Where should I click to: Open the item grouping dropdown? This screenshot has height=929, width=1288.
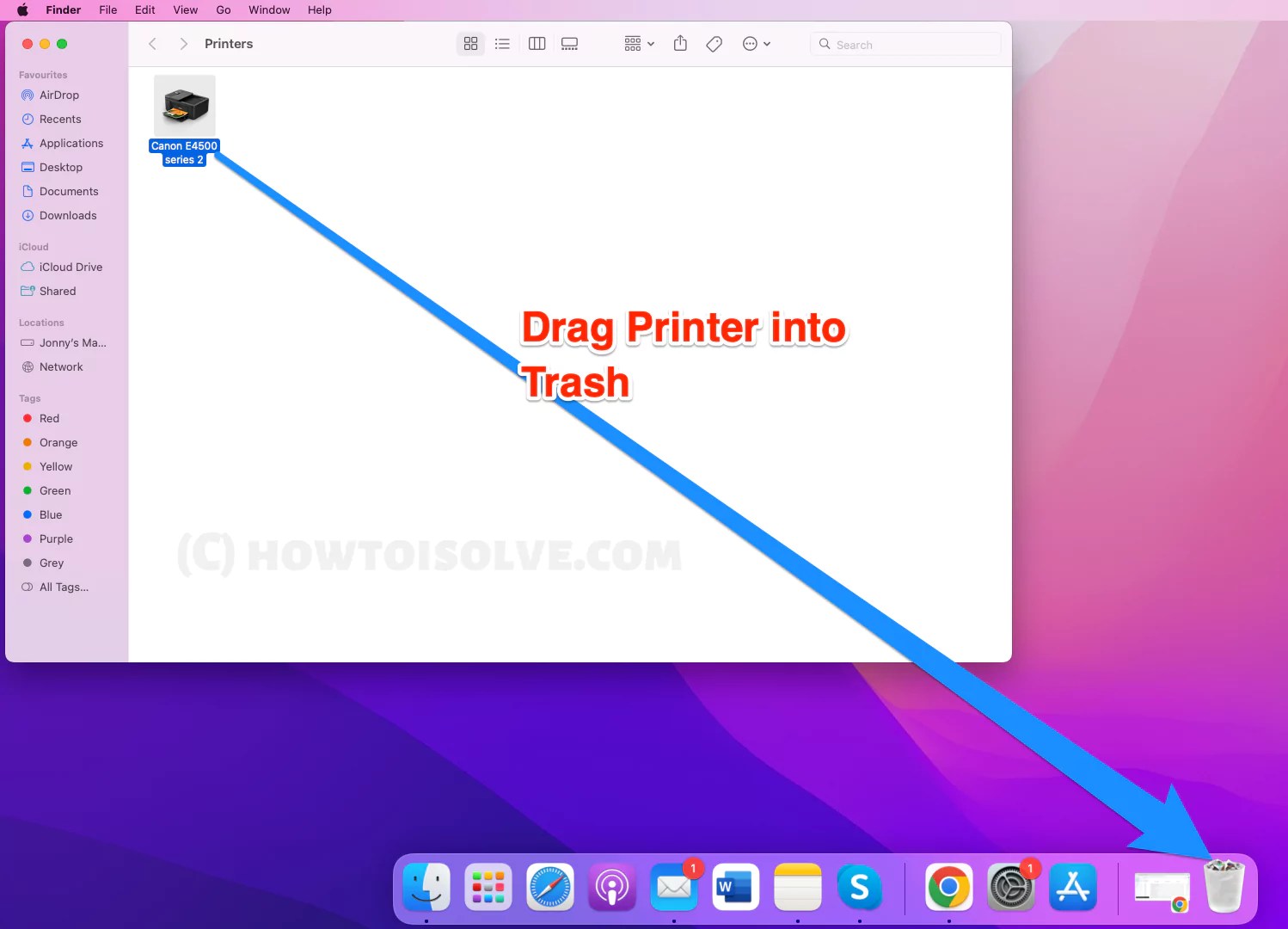(638, 43)
